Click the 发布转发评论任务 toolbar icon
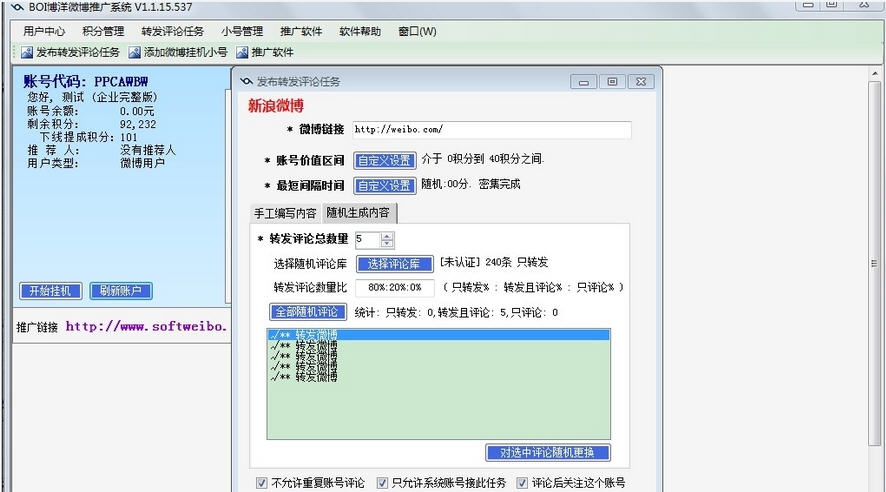The height and width of the screenshot is (492, 886). coord(27,53)
